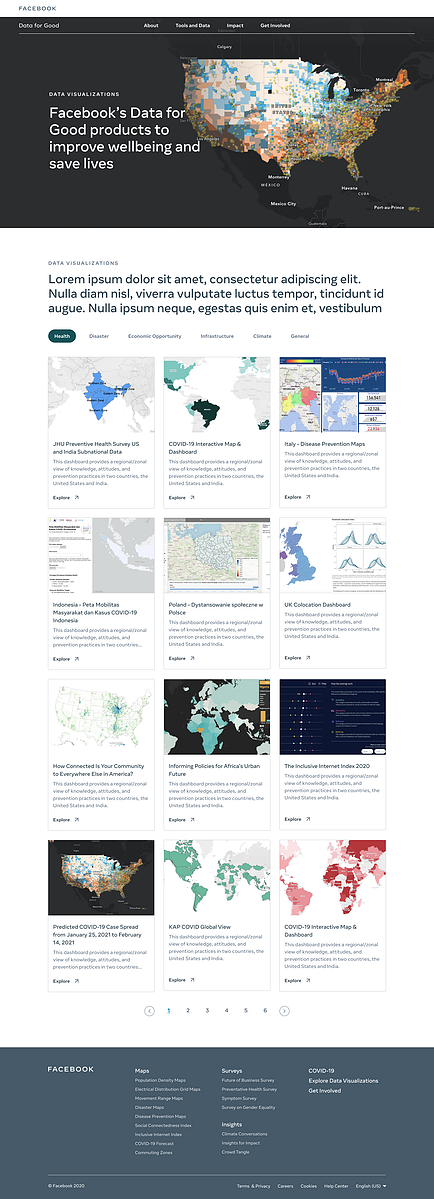This screenshot has width=434, height=1199.
Task: Open the Impact navigation item
Action: (235, 25)
